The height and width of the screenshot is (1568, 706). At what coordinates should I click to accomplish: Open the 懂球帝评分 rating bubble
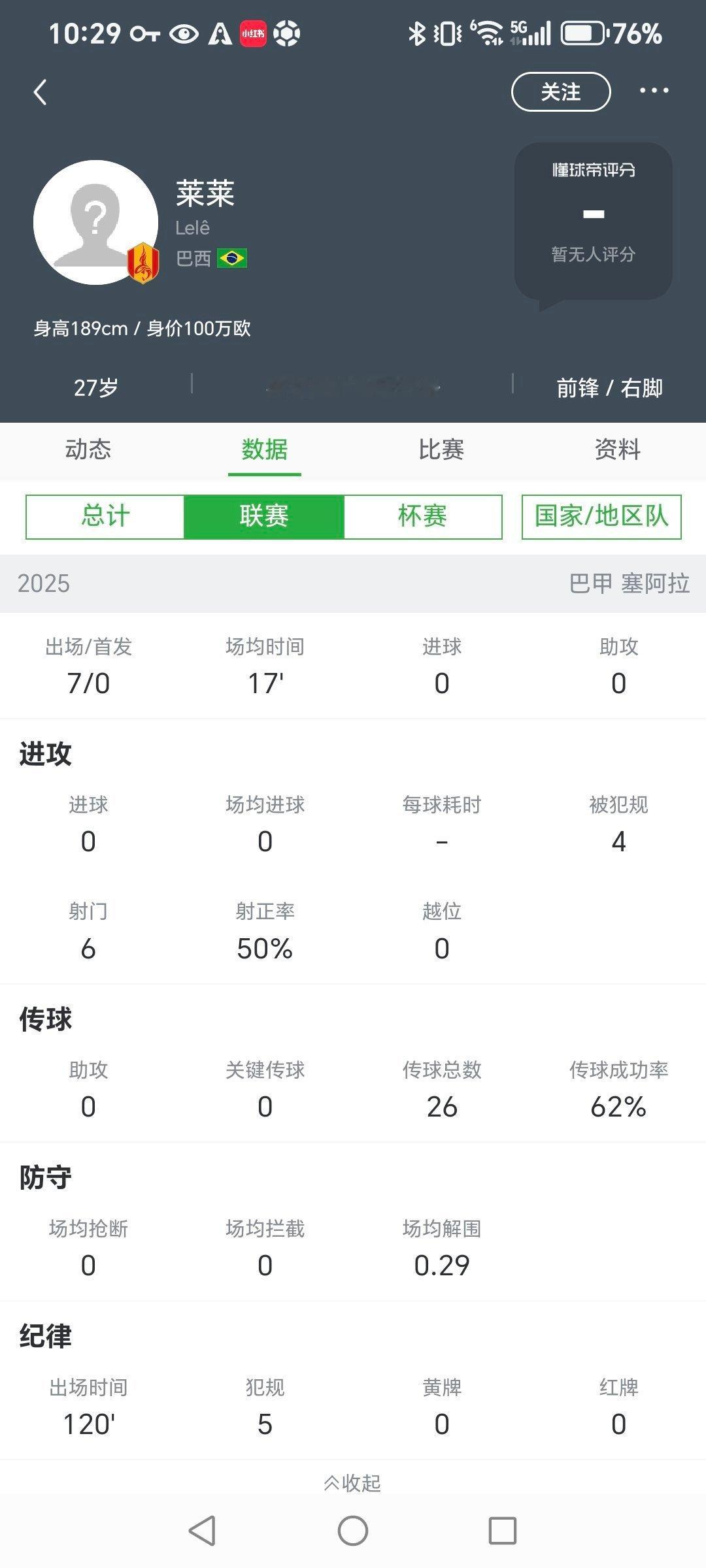click(x=594, y=222)
